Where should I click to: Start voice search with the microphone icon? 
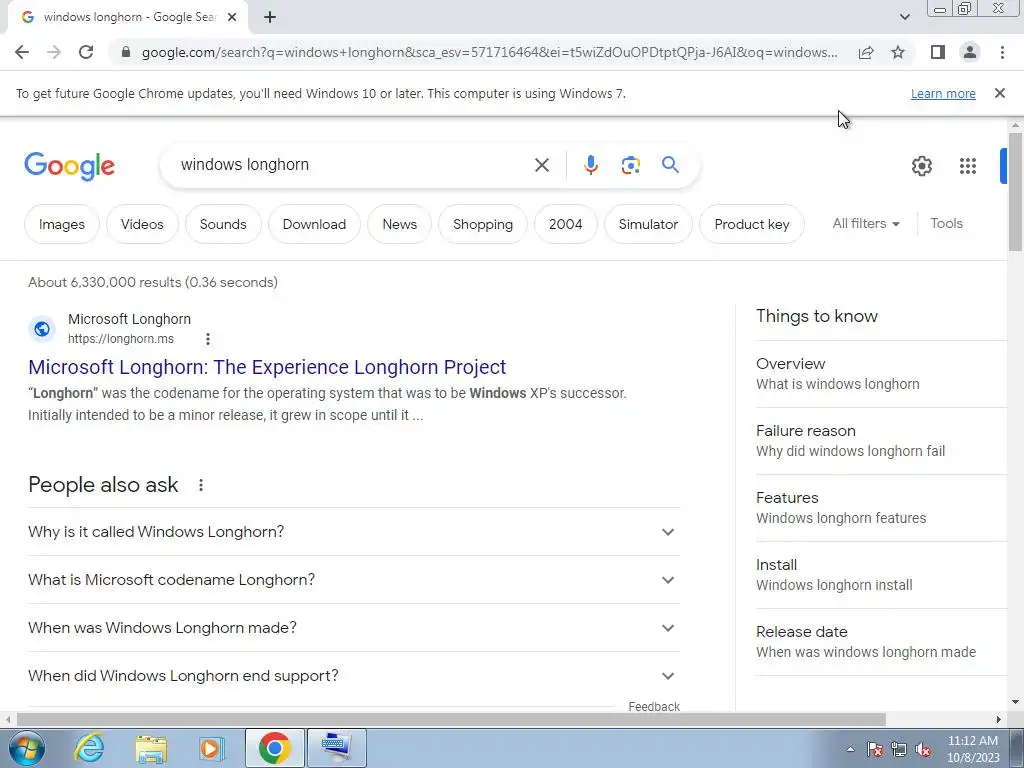591,165
